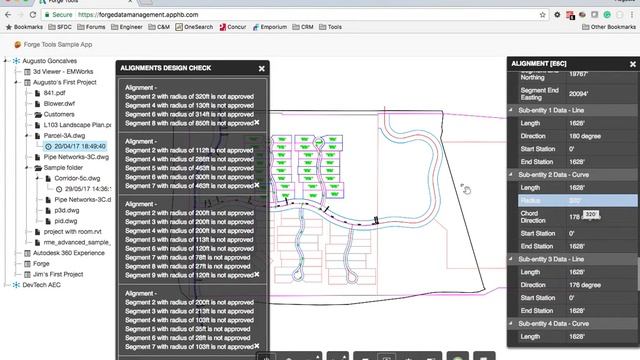Select the Forge project
The image size is (640, 360).
click(x=41, y=264)
